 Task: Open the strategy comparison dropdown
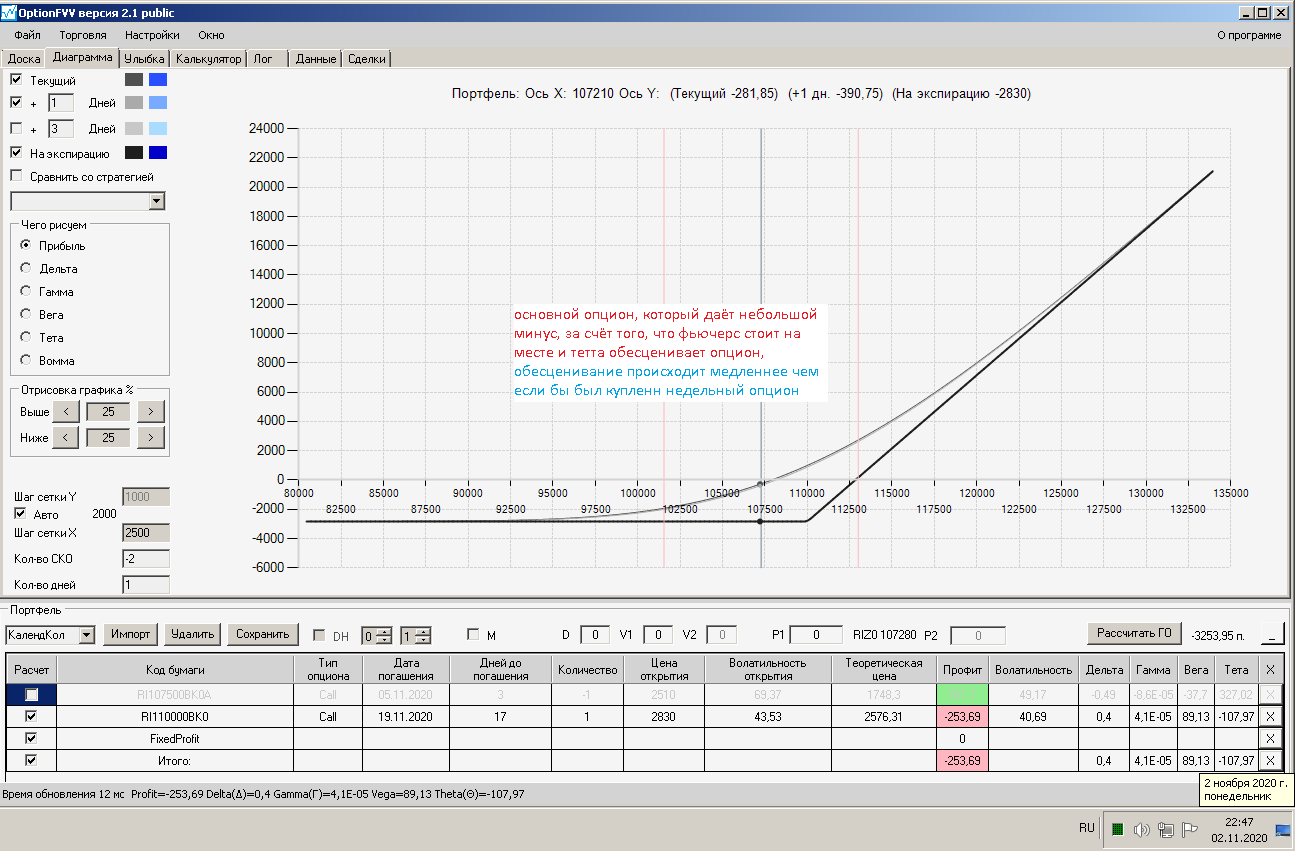click(157, 202)
